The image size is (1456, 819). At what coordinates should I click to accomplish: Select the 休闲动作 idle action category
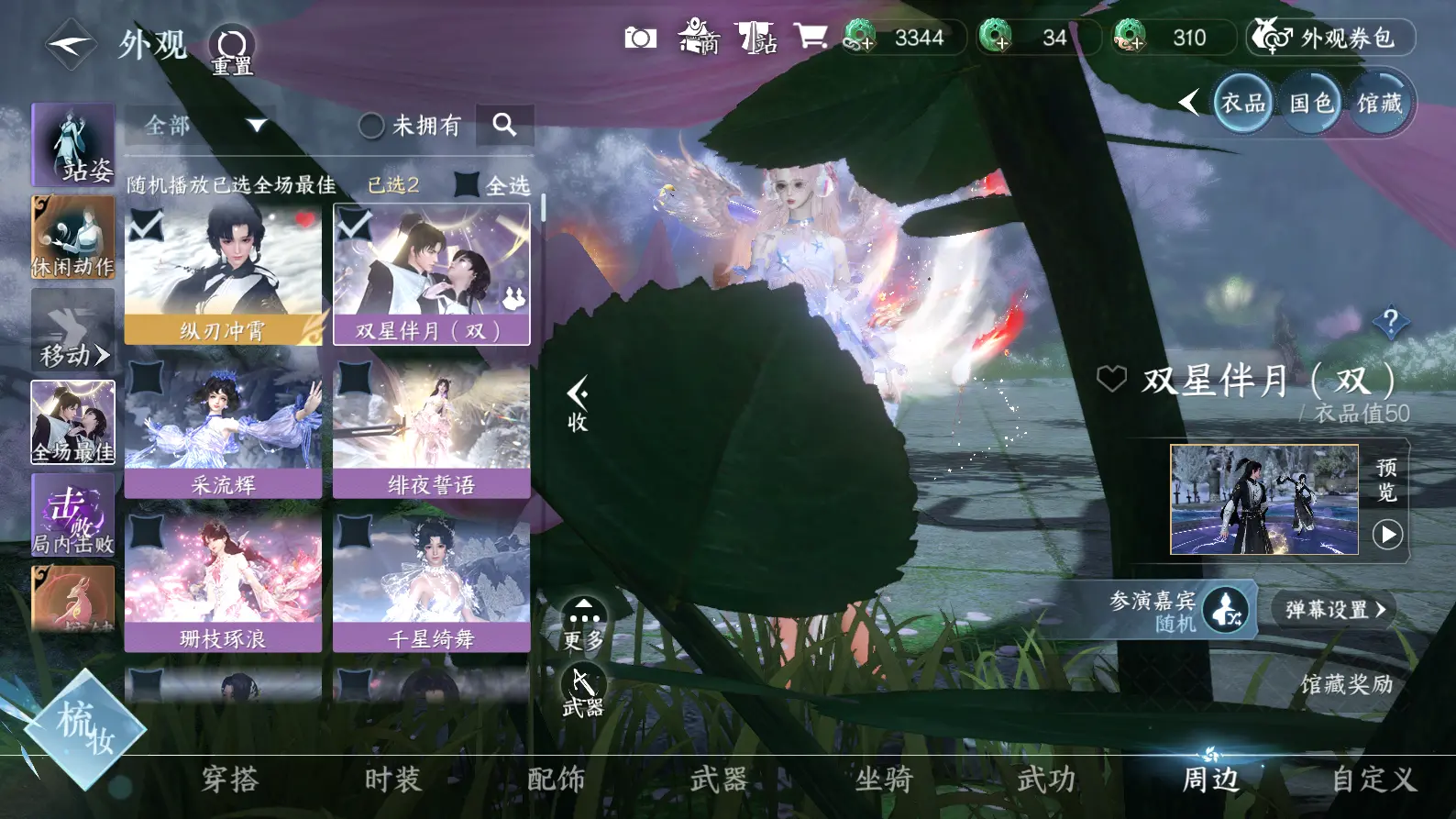[73, 238]
